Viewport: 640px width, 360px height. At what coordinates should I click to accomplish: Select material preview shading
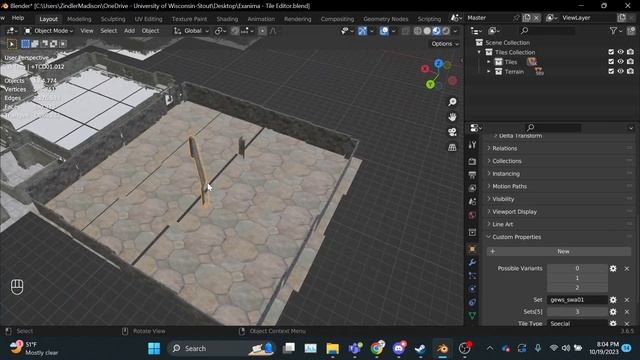436,31
